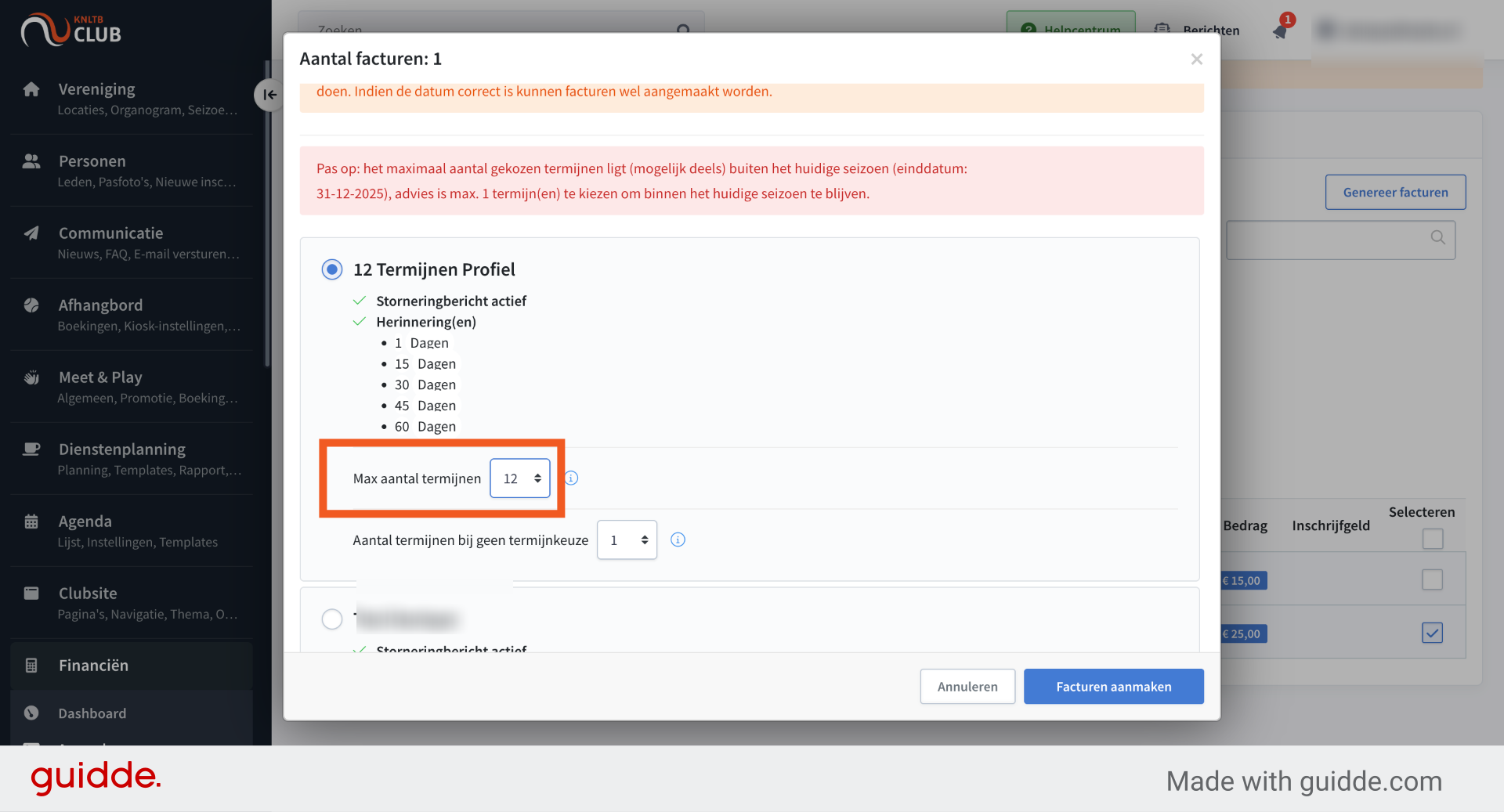
Task: Close the Aantal facturen dialog
Action: (1196, 60)
